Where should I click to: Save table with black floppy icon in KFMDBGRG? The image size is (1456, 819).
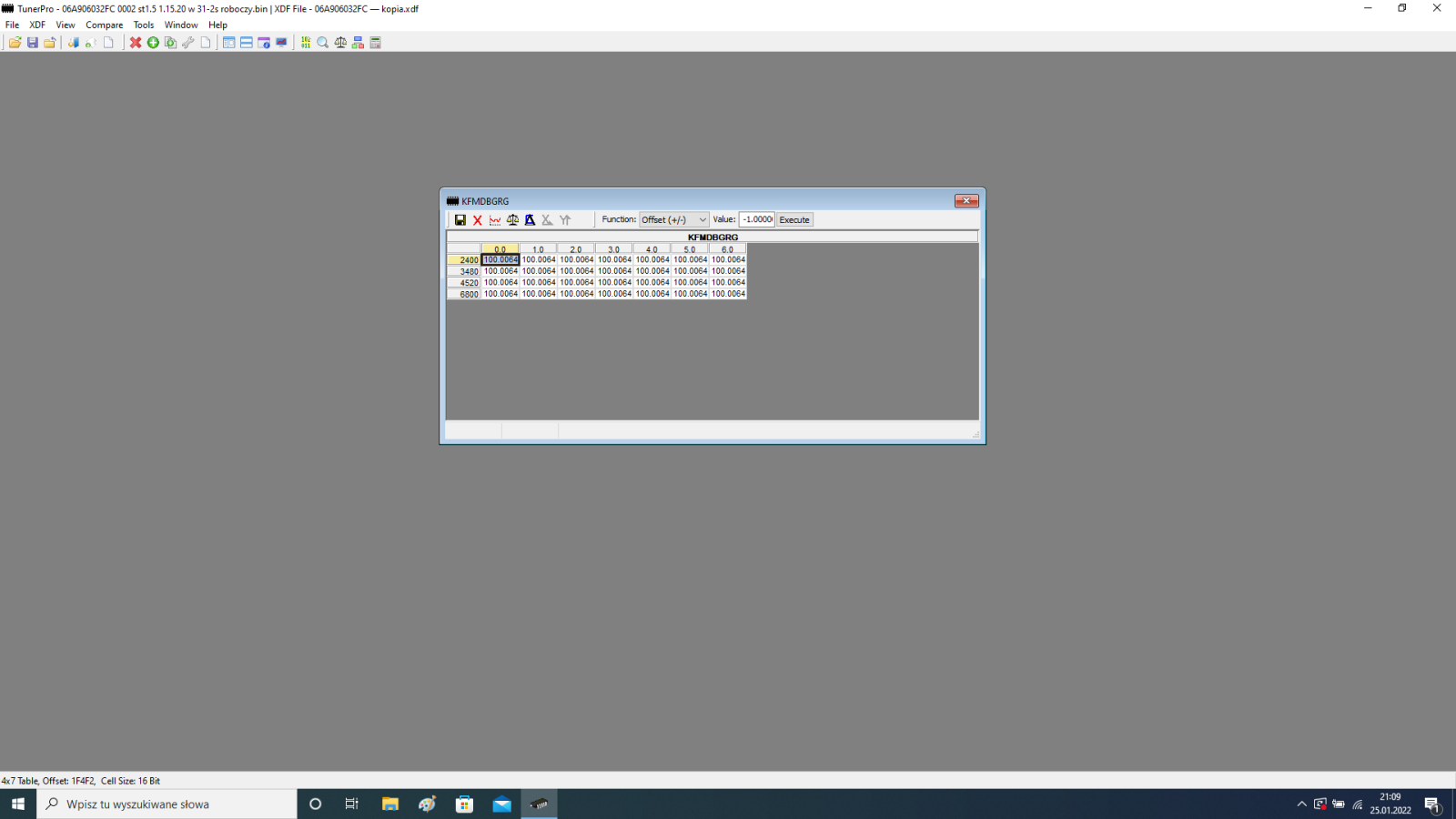coord(460,220)
